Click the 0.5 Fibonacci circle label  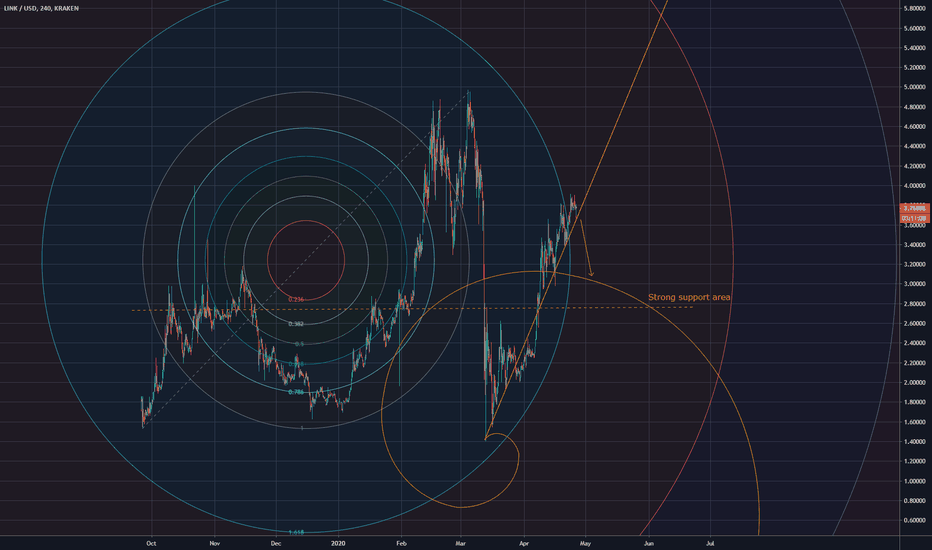[300, 344]
